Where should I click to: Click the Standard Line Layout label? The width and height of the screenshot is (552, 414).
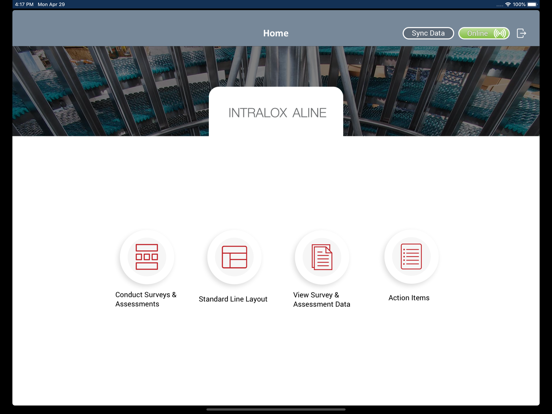tap(233, 299)
